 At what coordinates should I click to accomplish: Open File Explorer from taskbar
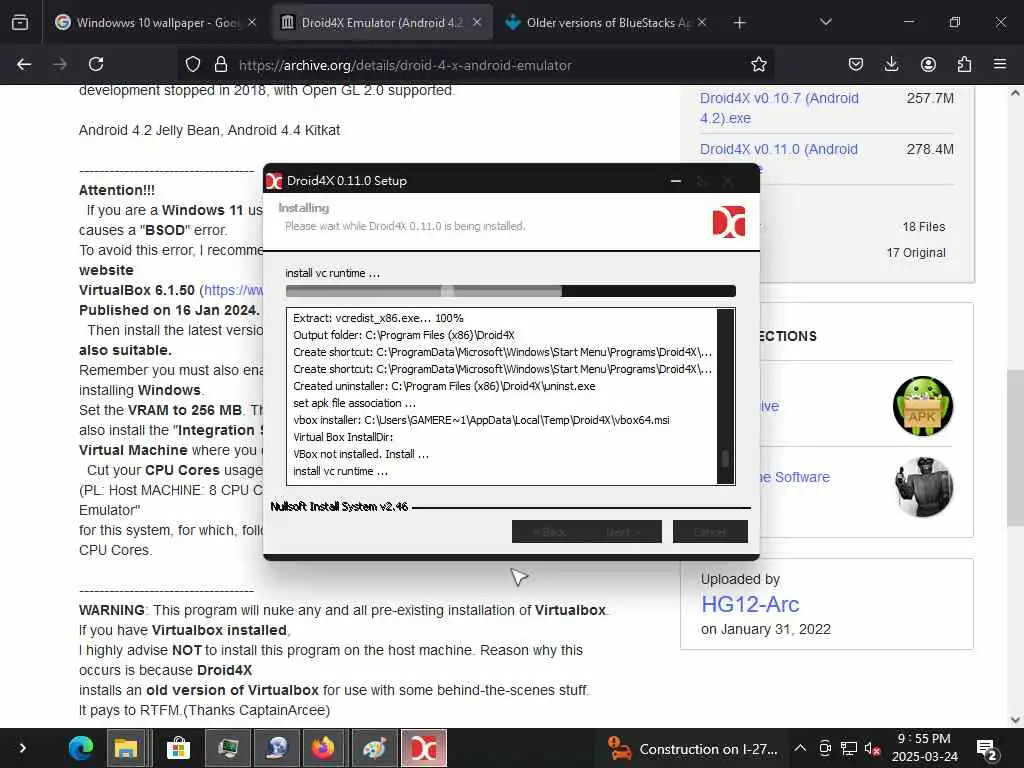coord(125,748)
